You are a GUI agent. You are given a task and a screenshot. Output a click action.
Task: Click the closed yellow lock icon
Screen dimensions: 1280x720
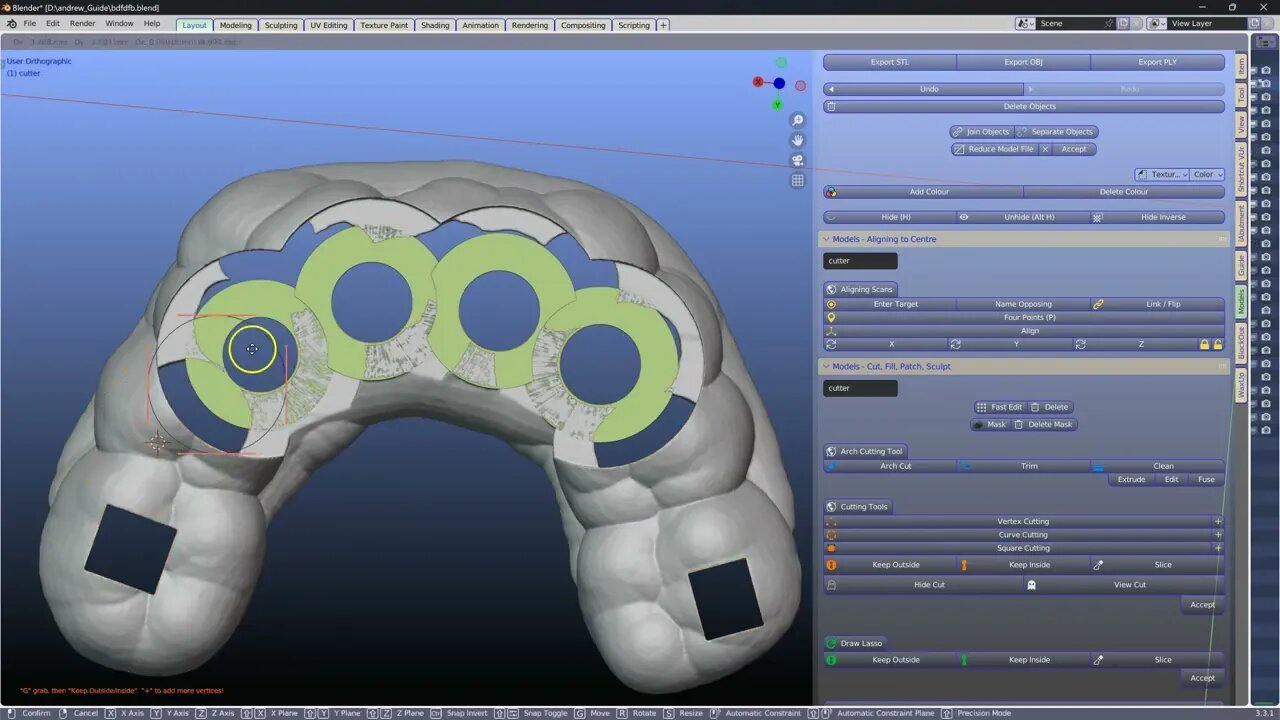[1204, 344]
